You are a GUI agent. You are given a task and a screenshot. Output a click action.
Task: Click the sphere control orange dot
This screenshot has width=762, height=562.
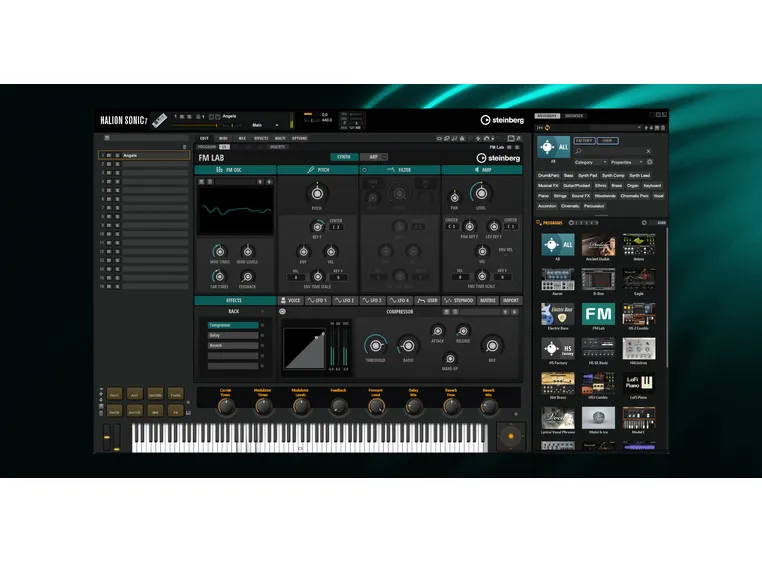tap(511, 436)
